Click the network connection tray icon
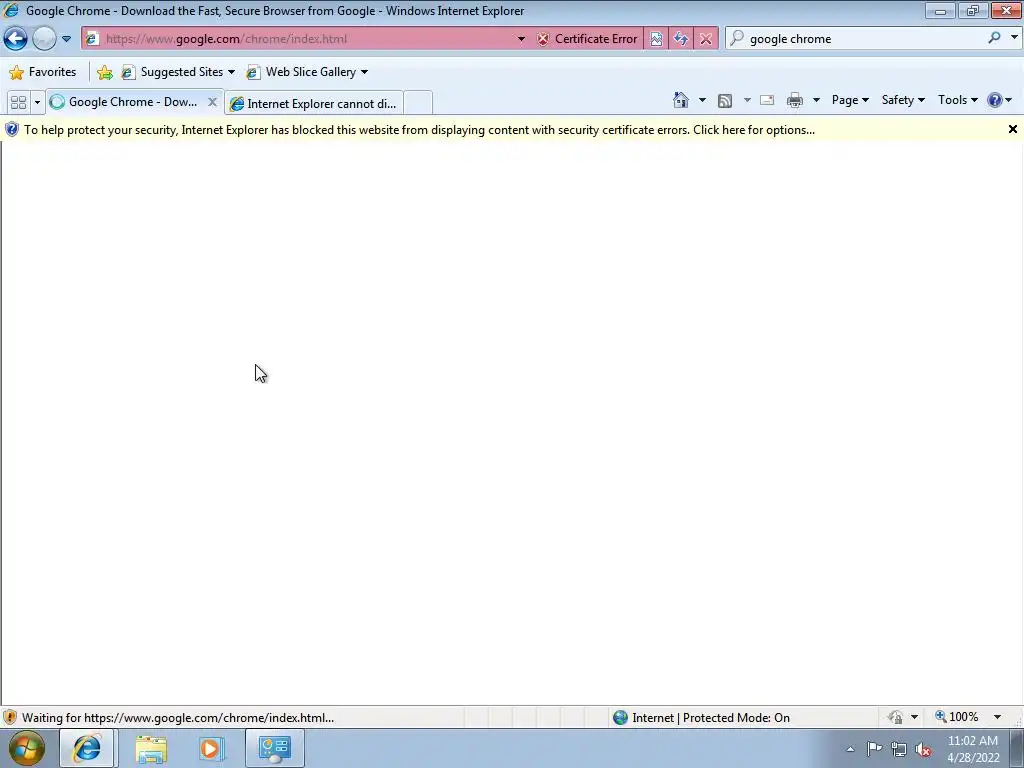 (899, 749)
